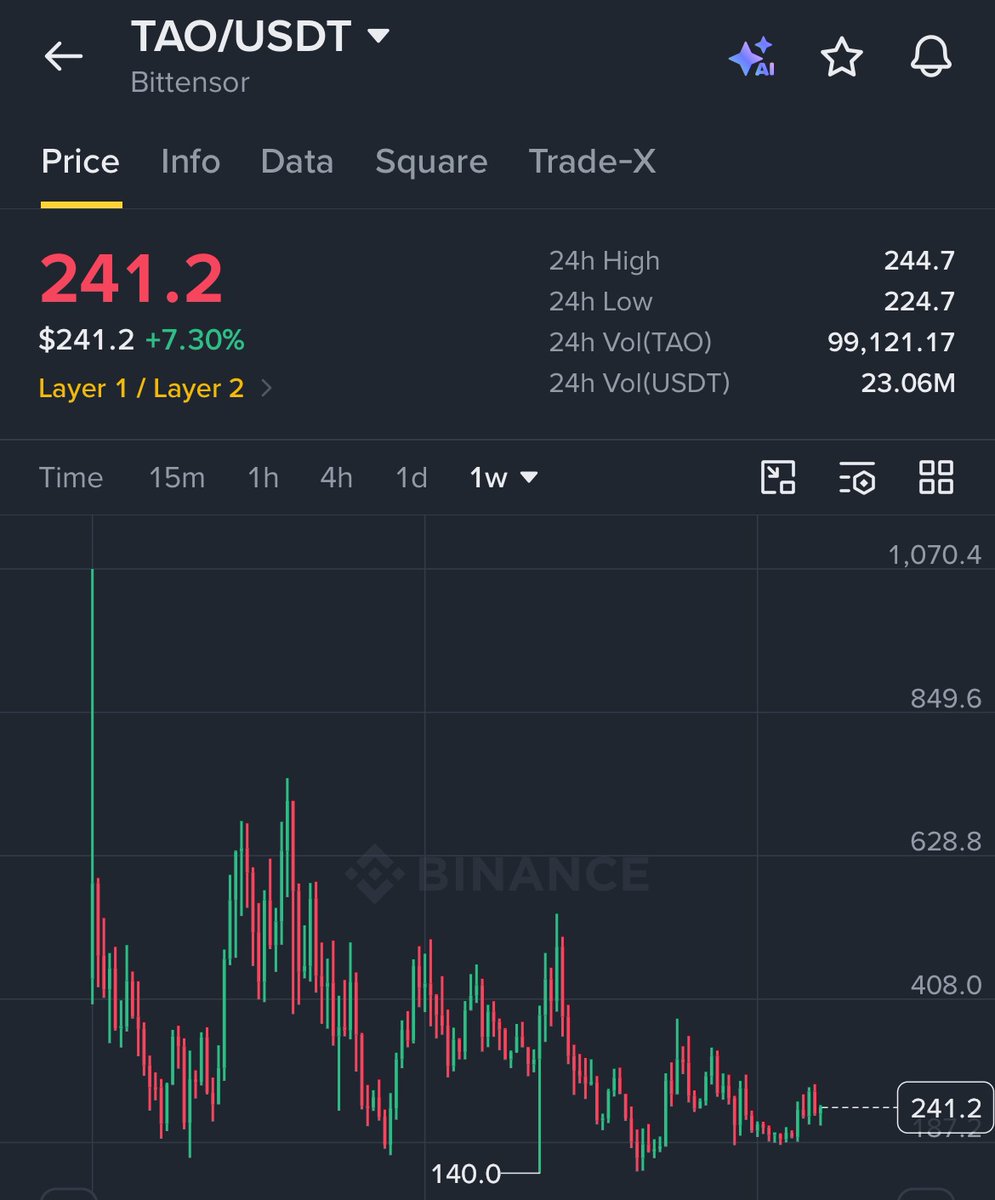Click the 849.6 price axis label
995x1200 pixels.
[946, 698]
